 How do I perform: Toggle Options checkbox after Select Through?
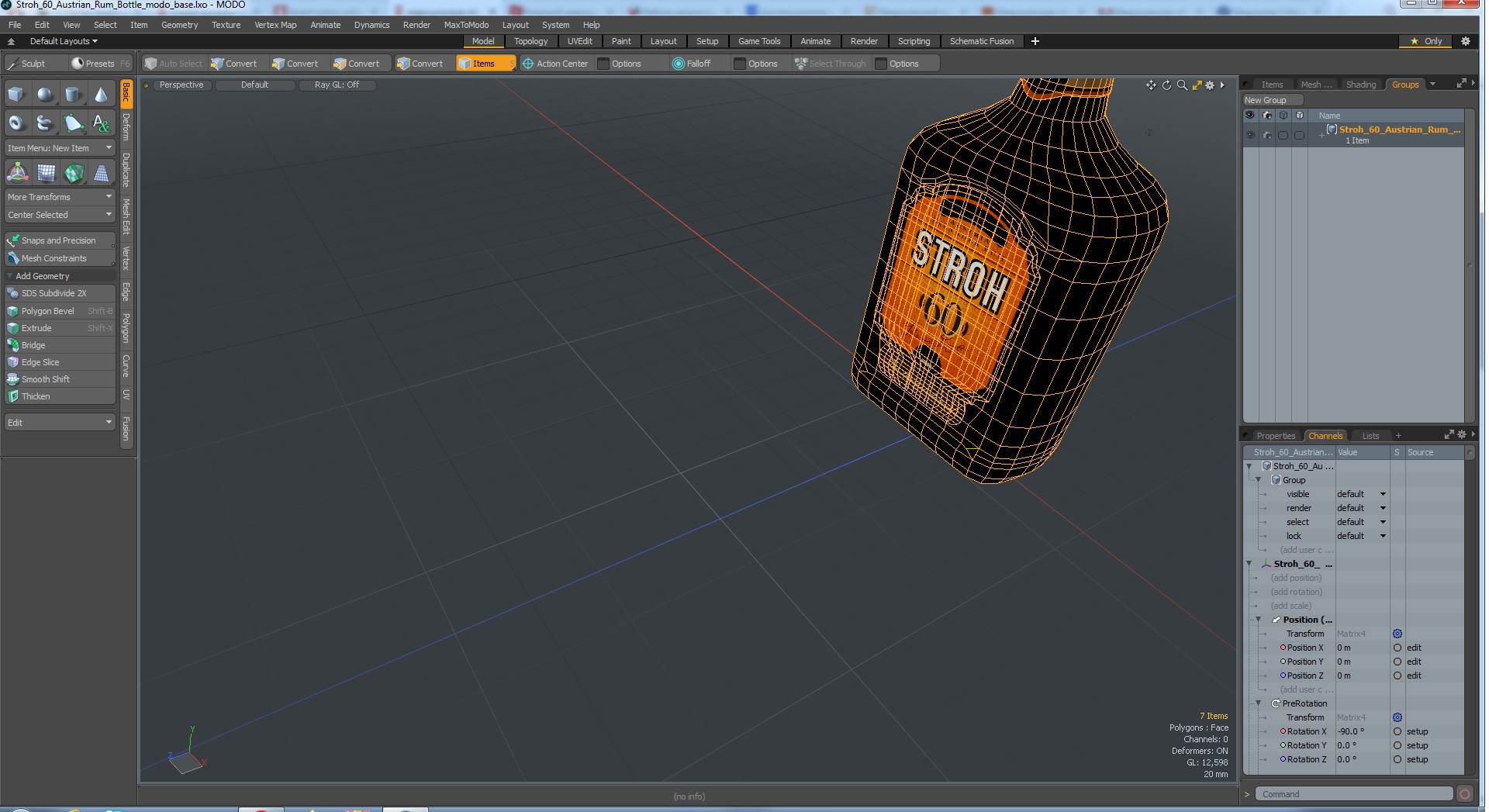pos(881,64)
